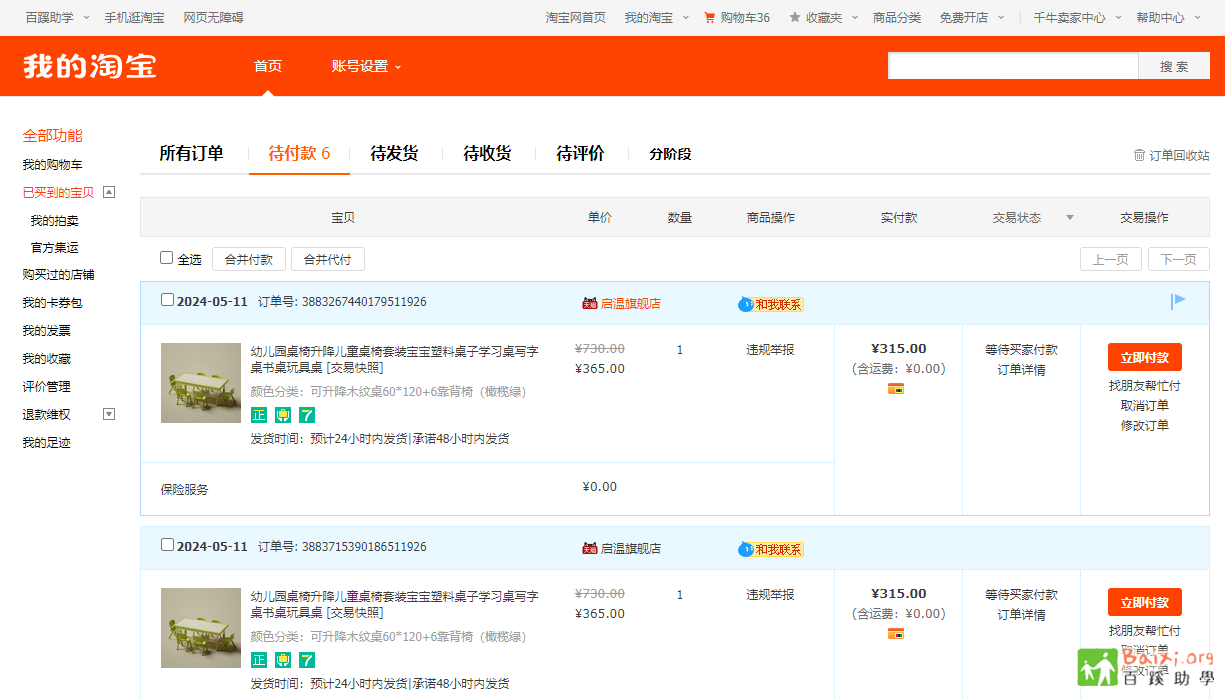Click the green '7' day return badge in first order
The width and height of the screenshot is (1225, 699).
point(307,415)
